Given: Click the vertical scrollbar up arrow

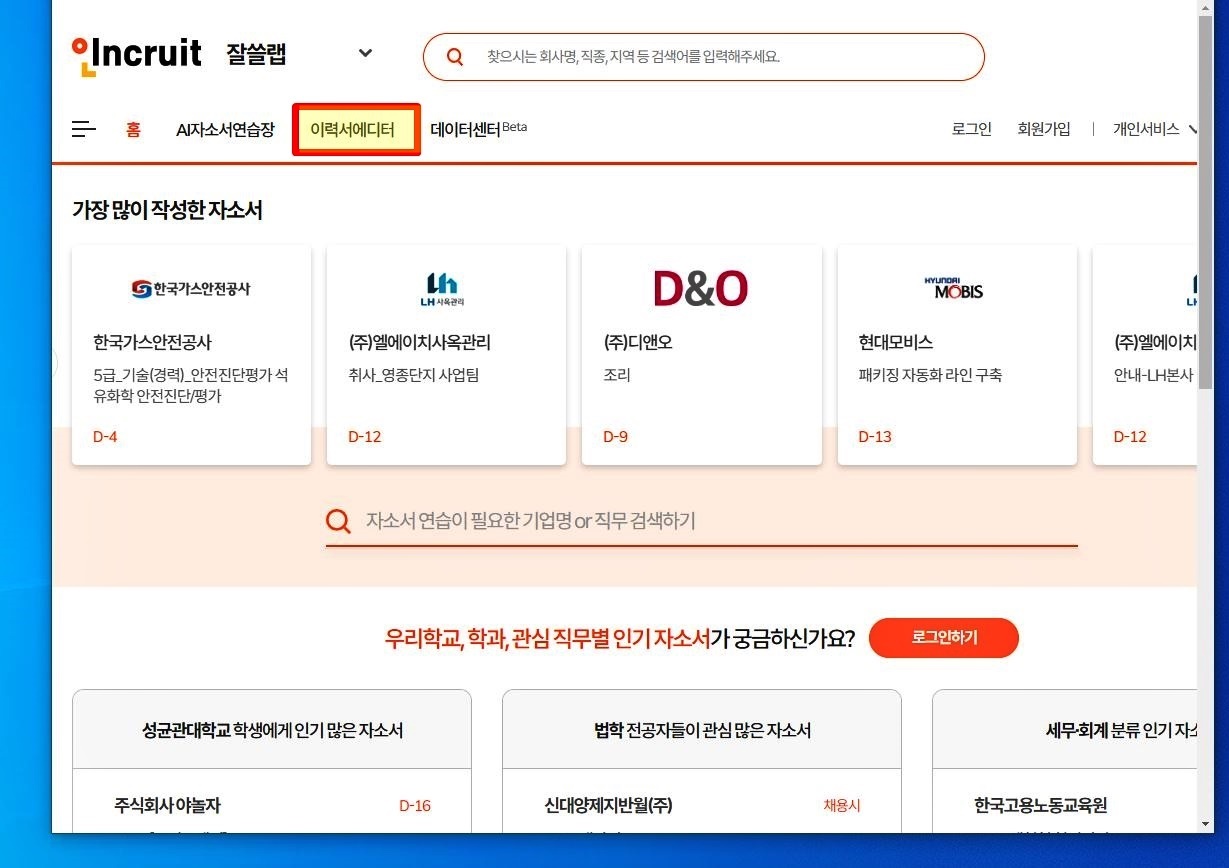Looking at the screenshot, I should [1206, 8].
